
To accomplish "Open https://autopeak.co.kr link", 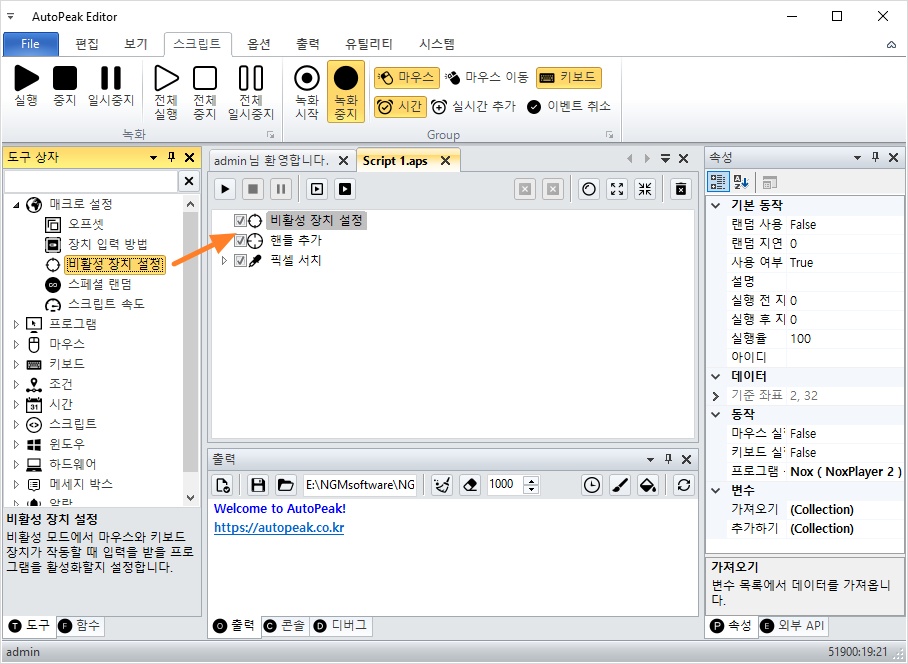I will pyautogui.click(x=279, y=528).
